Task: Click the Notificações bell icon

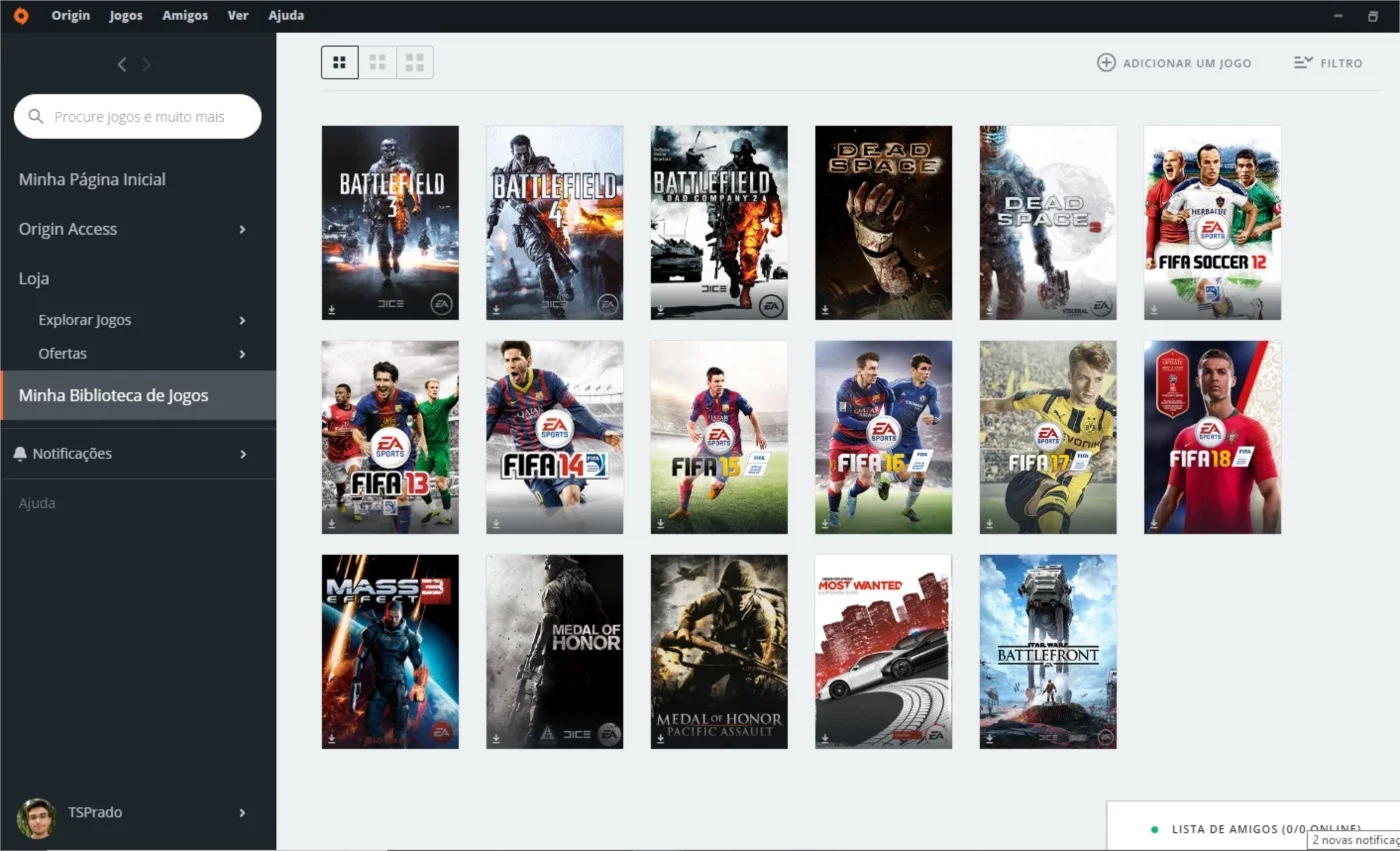Action: tap(20, 454)
